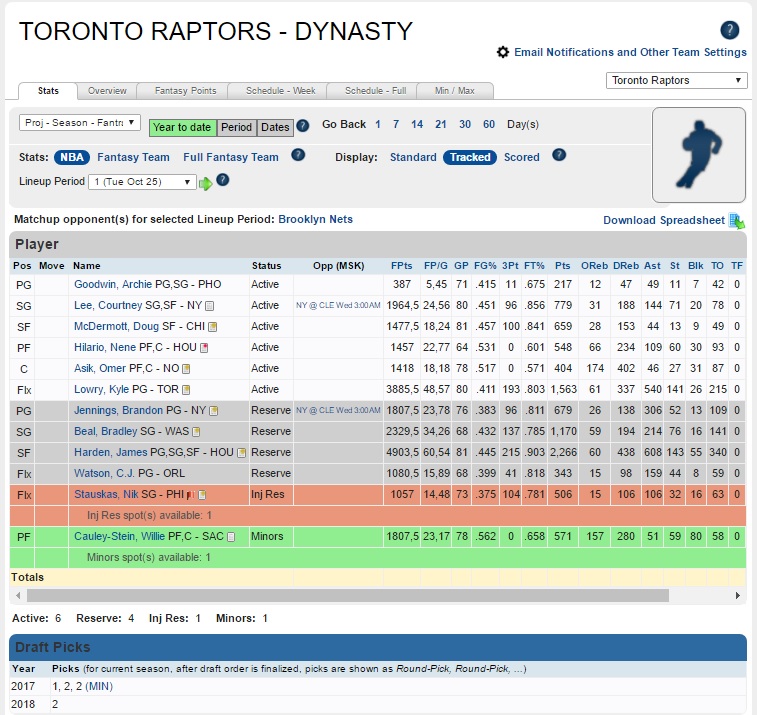The height and width of the screenshot is (715, 757).
Task: Open Archie Goodwin player link
Action: [x=113, y=284]
